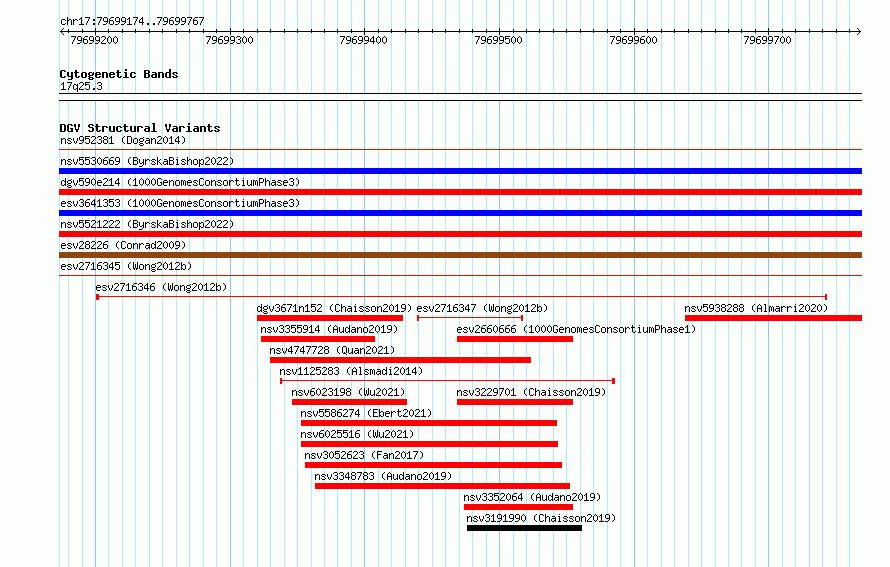Open nsv5938288 (Almarri2020) variant label
The width and height of the screenshot is (890, 567).
click(756, 308)
